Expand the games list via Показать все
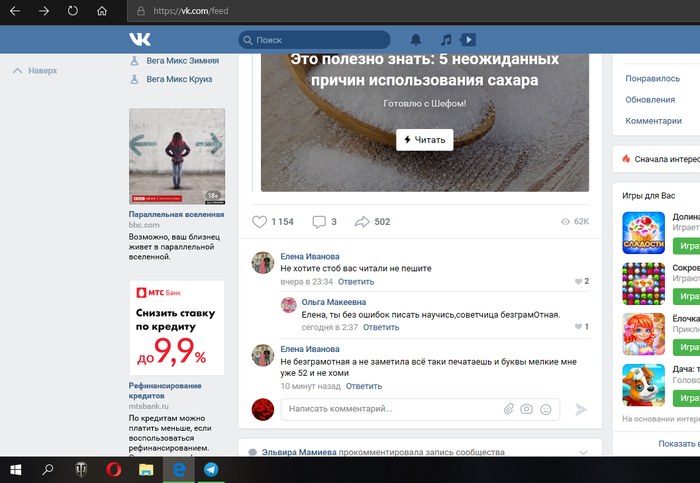This screenshot has height=483, width=700. pos(676,443)
